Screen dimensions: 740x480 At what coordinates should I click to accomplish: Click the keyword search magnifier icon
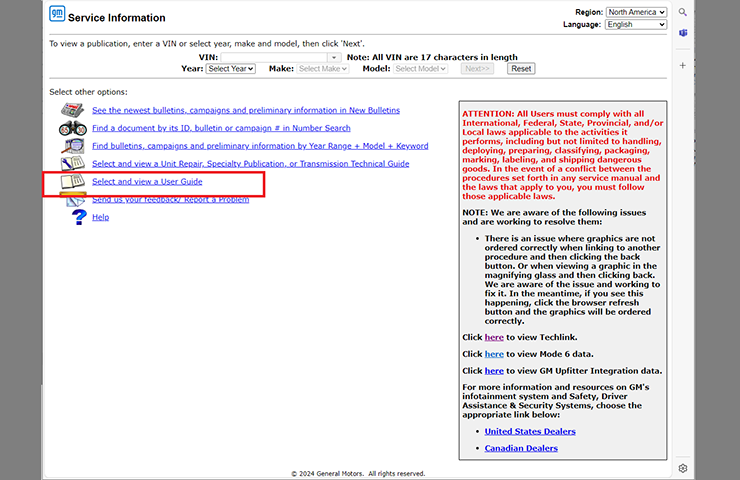pyautogui.click(x=72, y=146)
